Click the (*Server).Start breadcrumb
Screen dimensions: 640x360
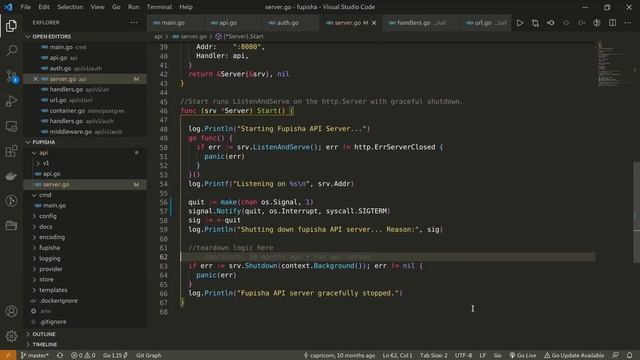[x=240, y=36]
